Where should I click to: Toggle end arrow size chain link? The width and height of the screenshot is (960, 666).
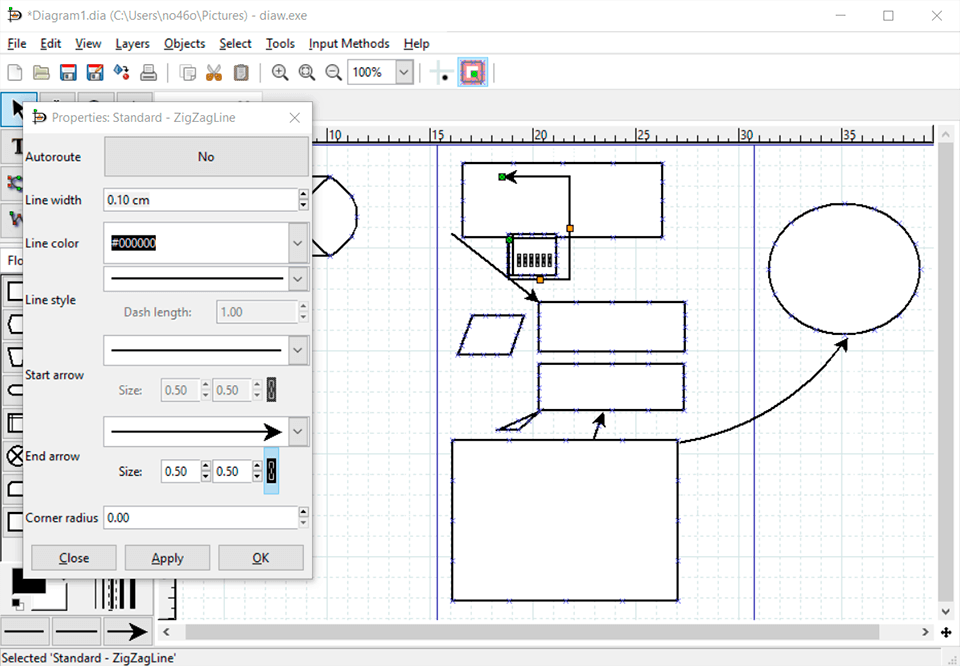tap(271, 471)
